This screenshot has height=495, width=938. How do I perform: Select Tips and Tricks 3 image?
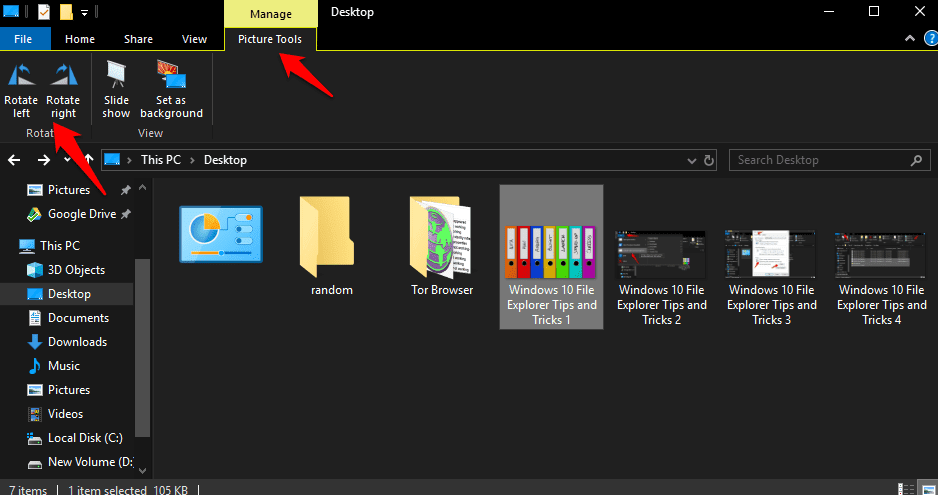click(x=771, y=278)
